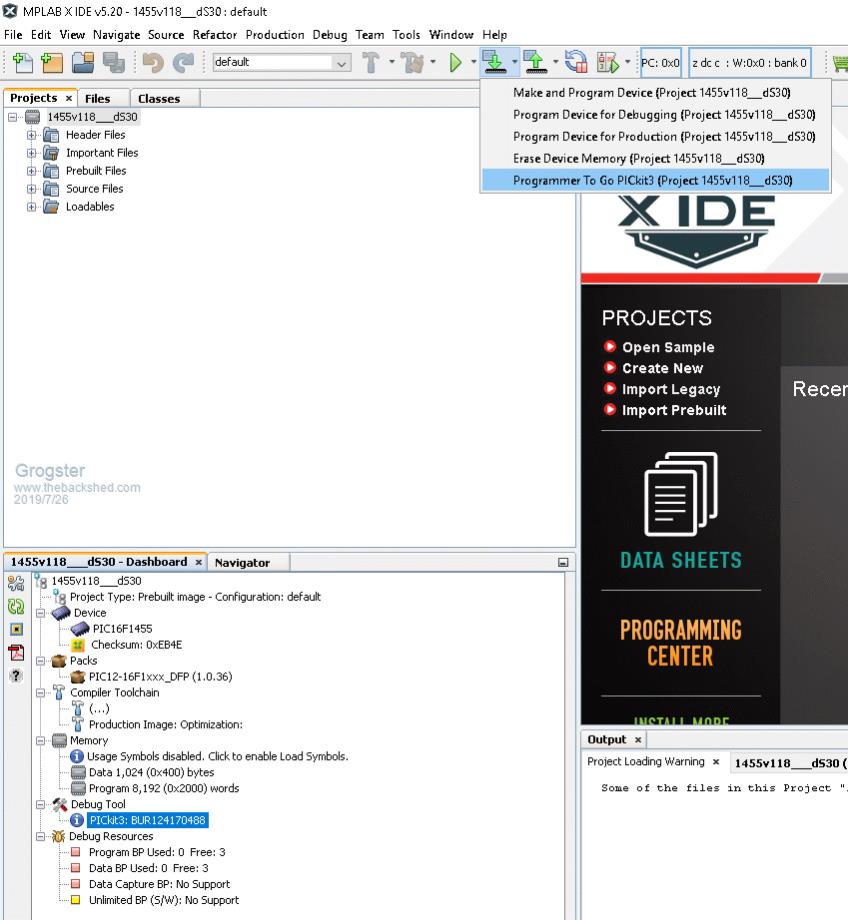Open the Make and Program Device dropdown arrow
Viewport: 848px width, 920px height.
514,62
